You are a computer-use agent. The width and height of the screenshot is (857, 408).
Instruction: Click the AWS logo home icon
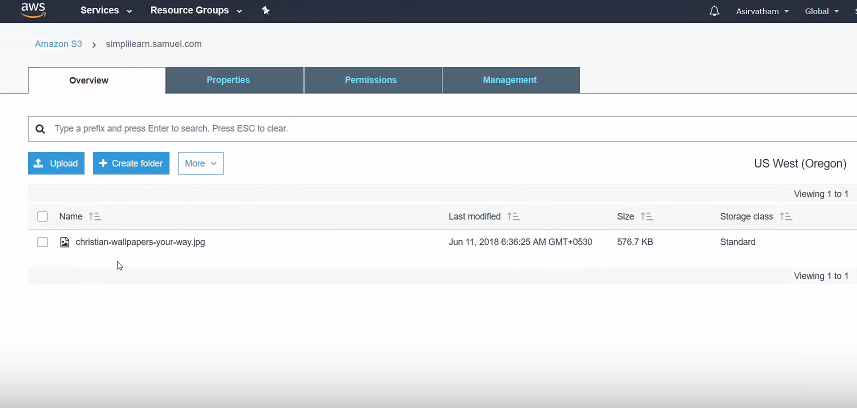[x=33, y=10]
